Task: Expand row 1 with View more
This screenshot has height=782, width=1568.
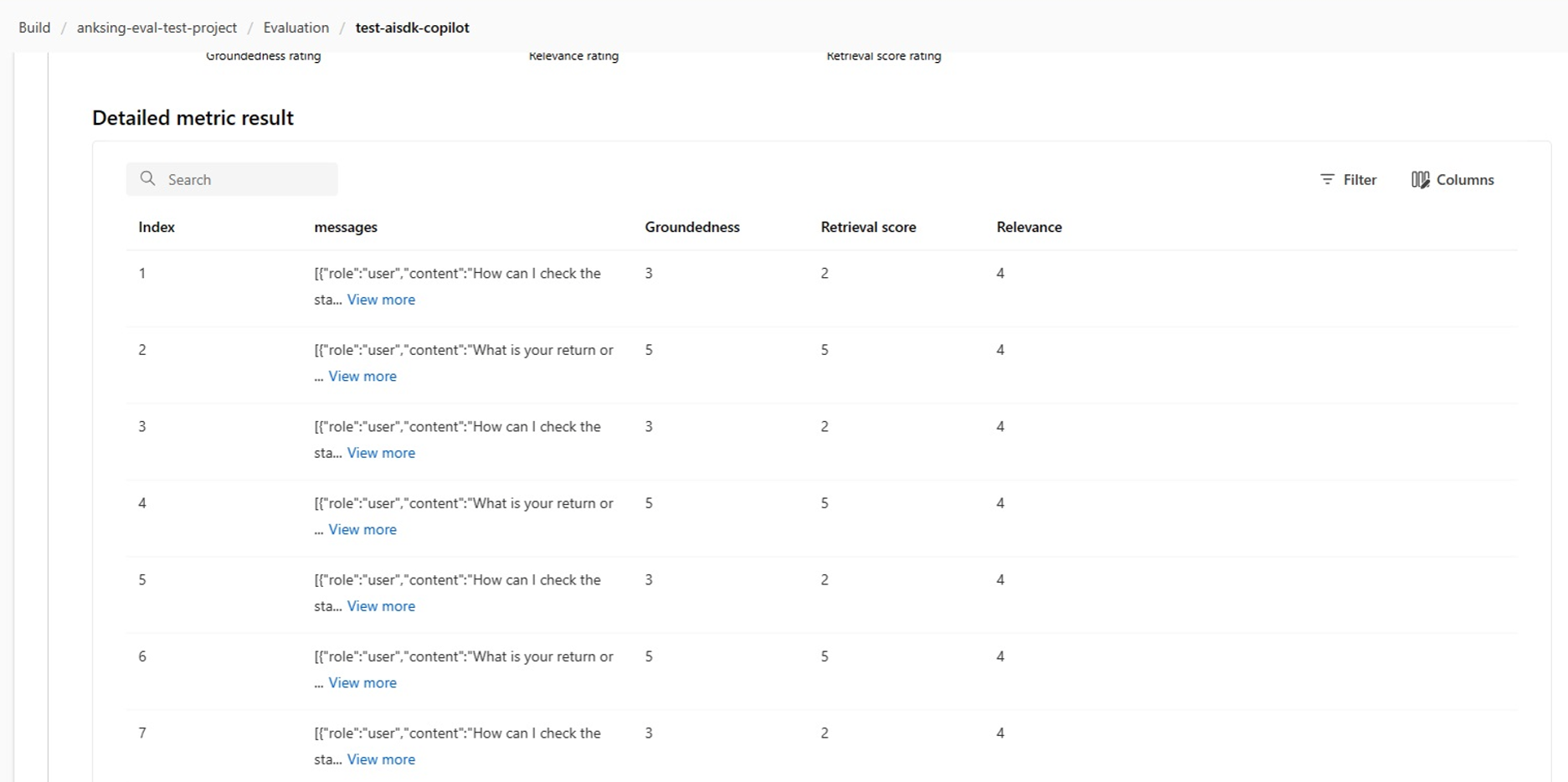Action: [381, 300]
